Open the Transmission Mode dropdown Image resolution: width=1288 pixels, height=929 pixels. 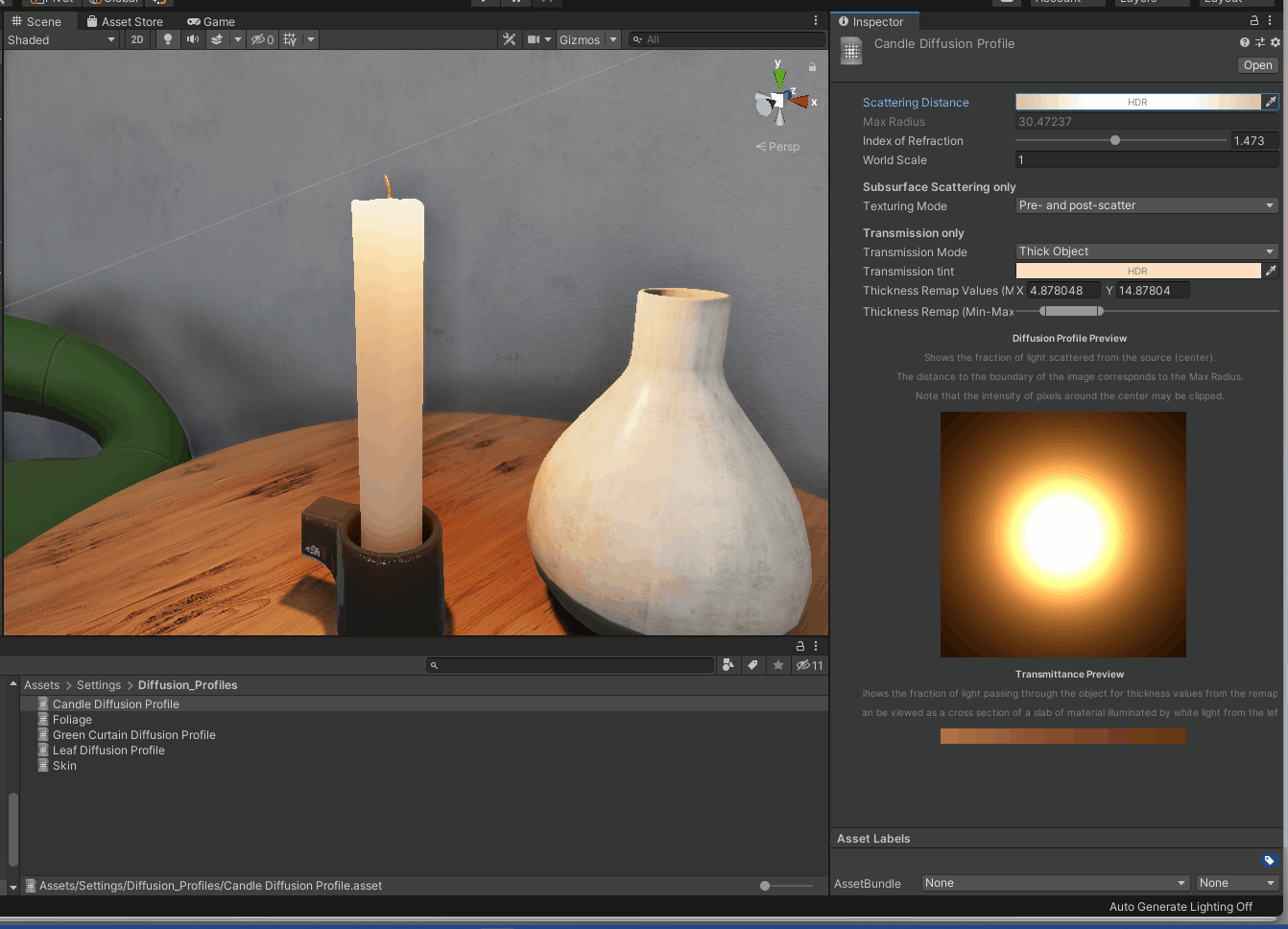coord(1146,251)
